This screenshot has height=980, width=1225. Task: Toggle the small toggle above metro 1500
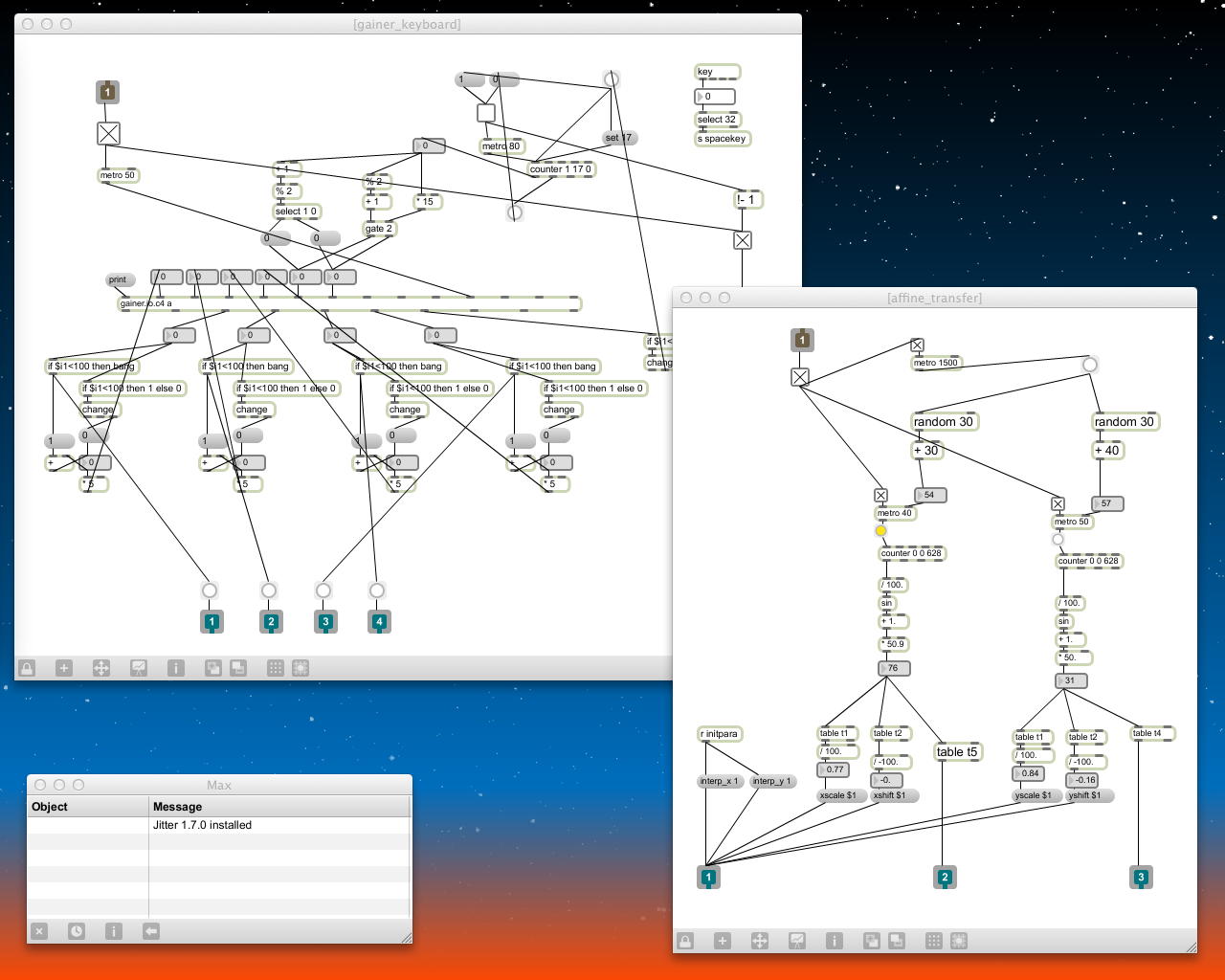coord(917,345)
